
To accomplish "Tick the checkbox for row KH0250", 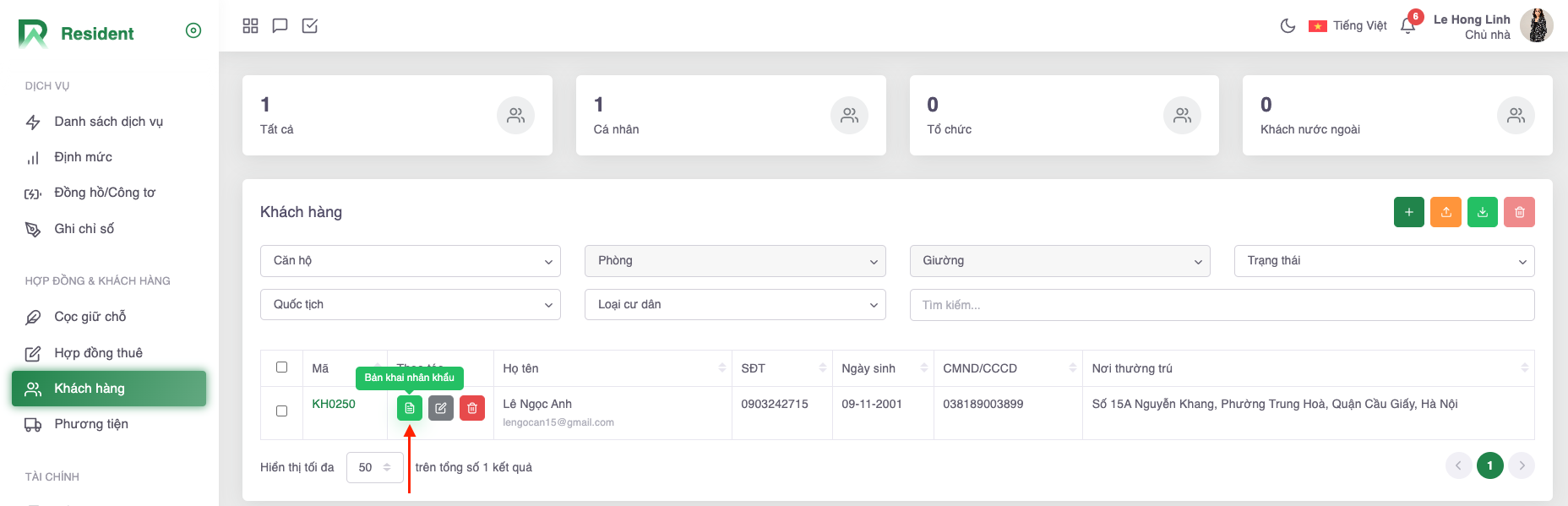I will tap(282, 411).
